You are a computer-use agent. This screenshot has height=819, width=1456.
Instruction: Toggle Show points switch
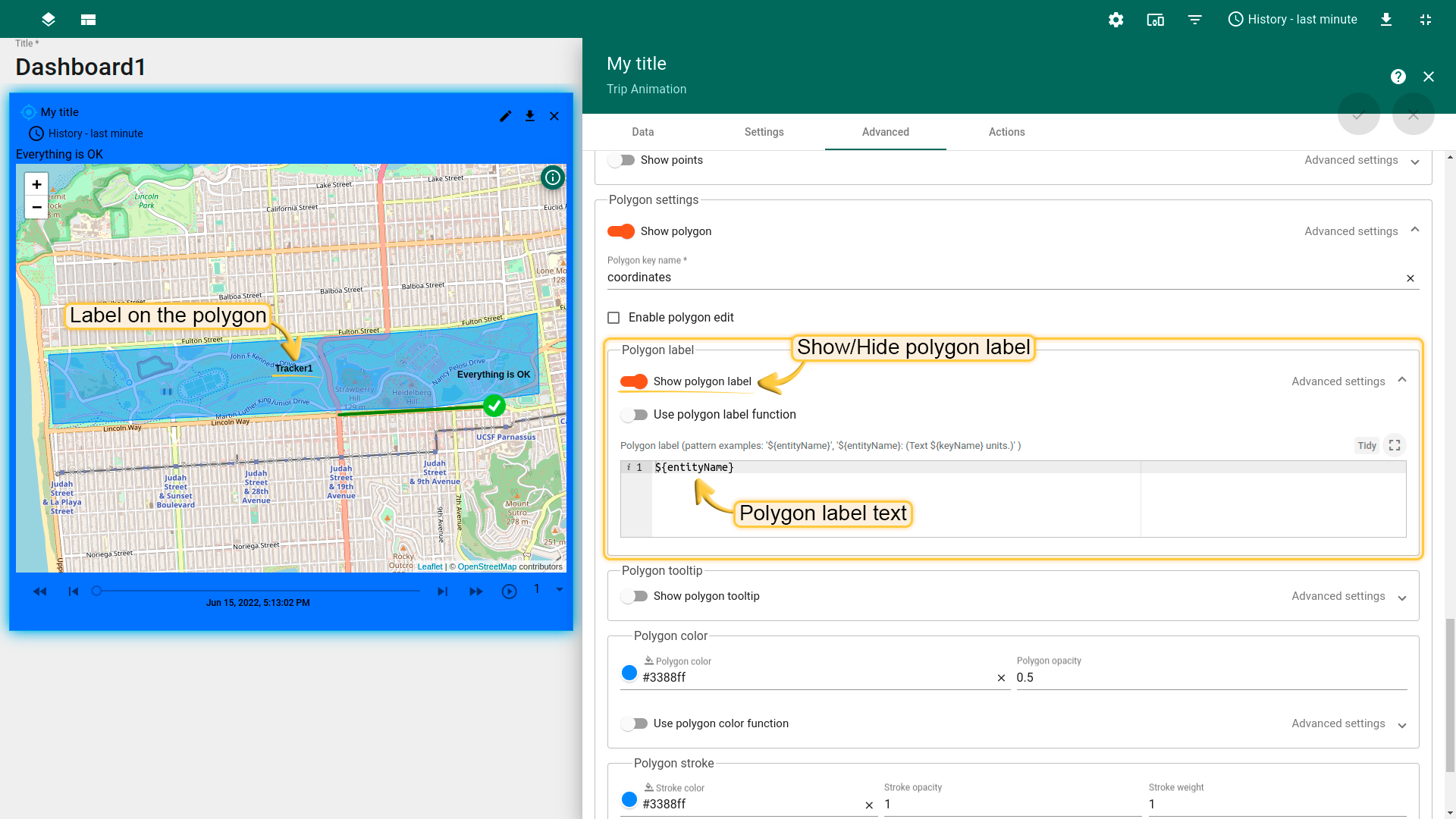click(x=622, y=160)
